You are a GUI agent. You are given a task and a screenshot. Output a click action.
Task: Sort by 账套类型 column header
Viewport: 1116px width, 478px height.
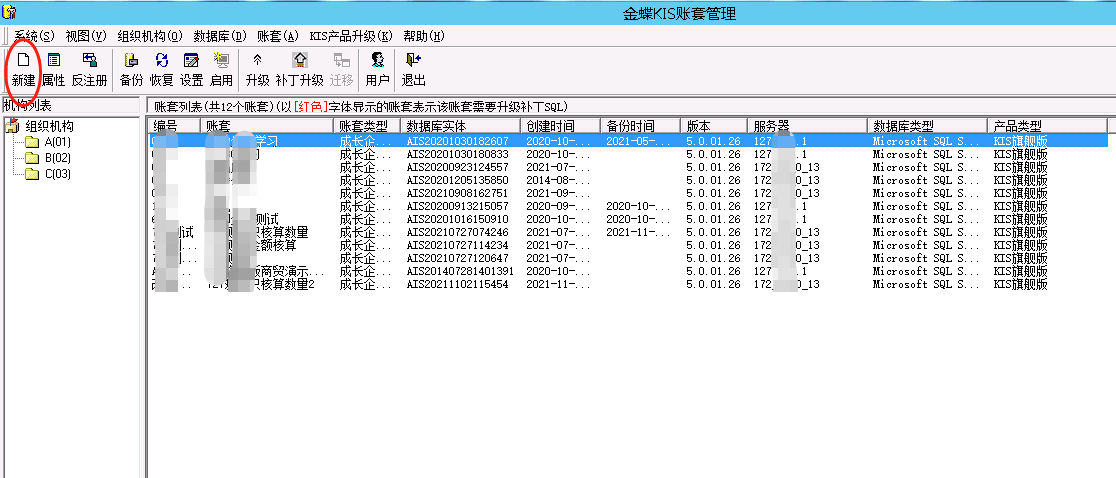coord(367,126)
